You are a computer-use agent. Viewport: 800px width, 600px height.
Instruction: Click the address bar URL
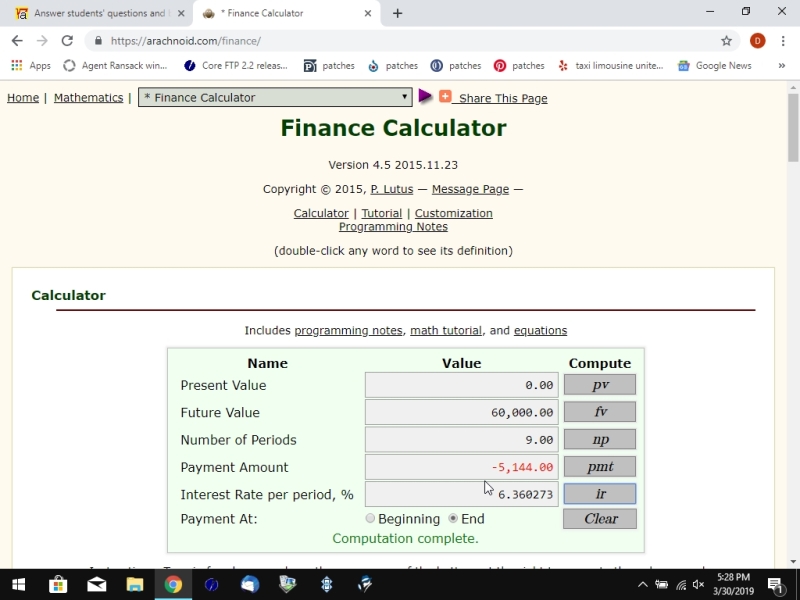(186, 41)
